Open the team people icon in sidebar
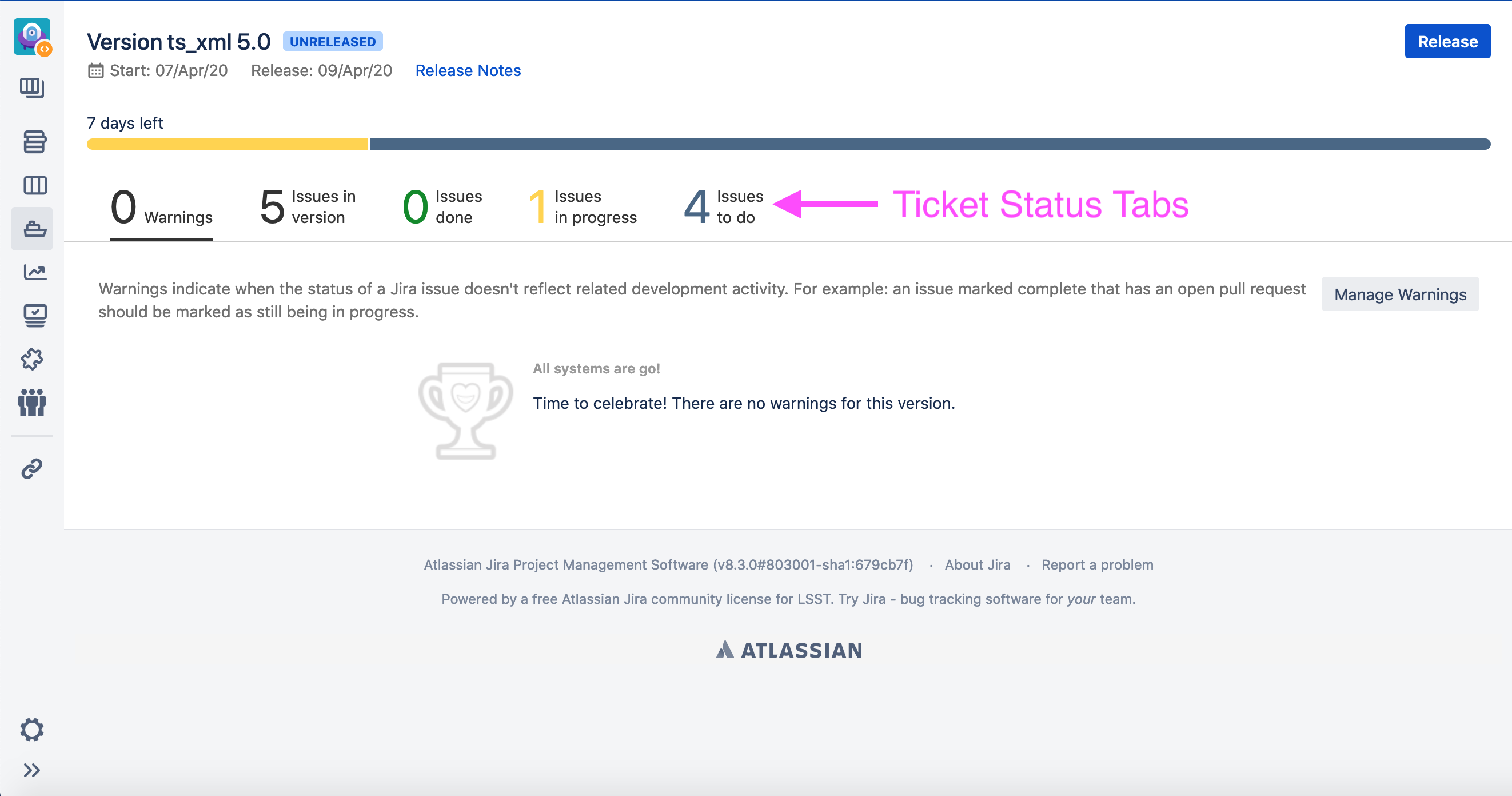Viewport: 1512px width, 796px height. pyautogui.click(x=32, y=403)
